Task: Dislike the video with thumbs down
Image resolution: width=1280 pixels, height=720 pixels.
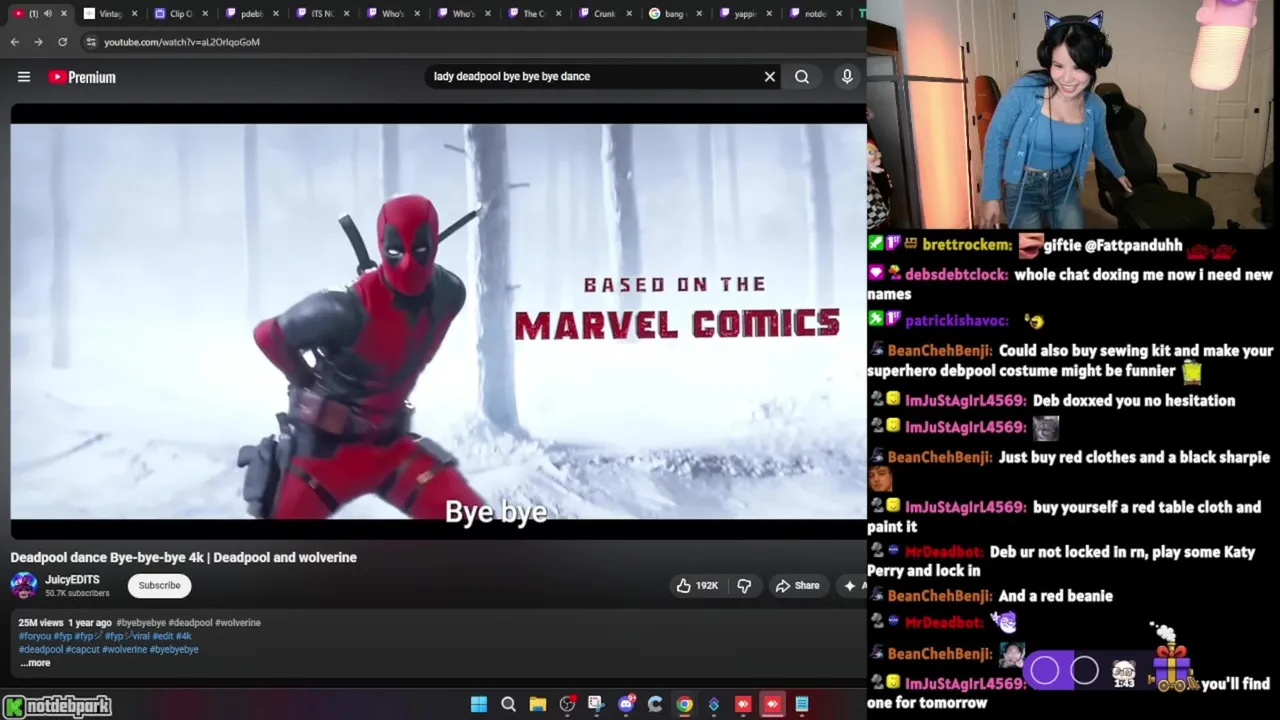Action: click(744, 585)
